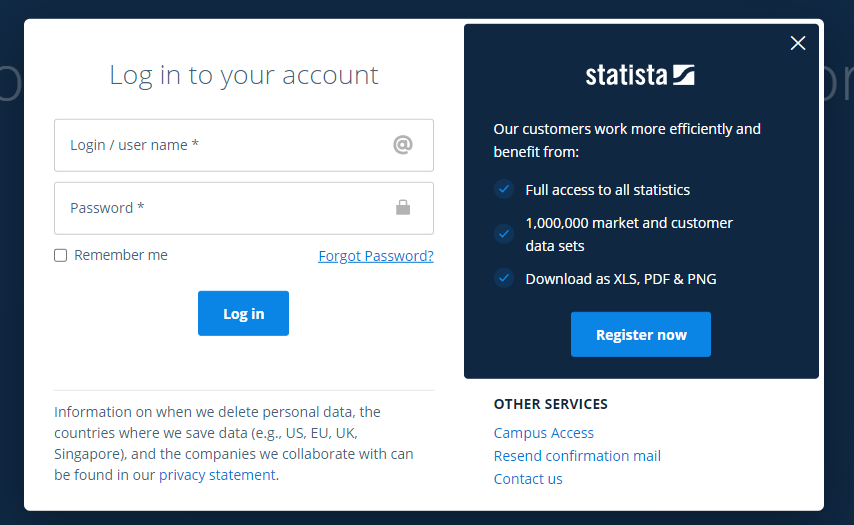Open the Forgot Password? link
Screen dimensions: 854x525
376,256
